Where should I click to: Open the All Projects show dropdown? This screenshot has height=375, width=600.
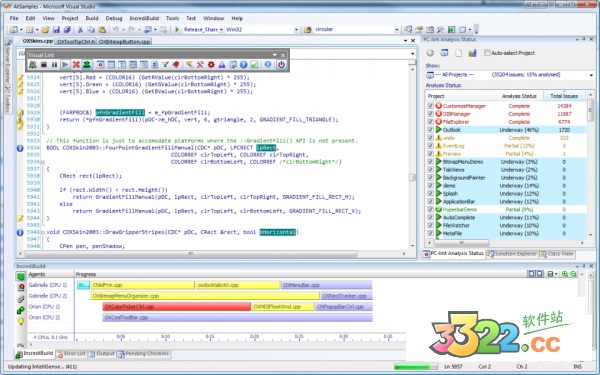pos(591,75)
